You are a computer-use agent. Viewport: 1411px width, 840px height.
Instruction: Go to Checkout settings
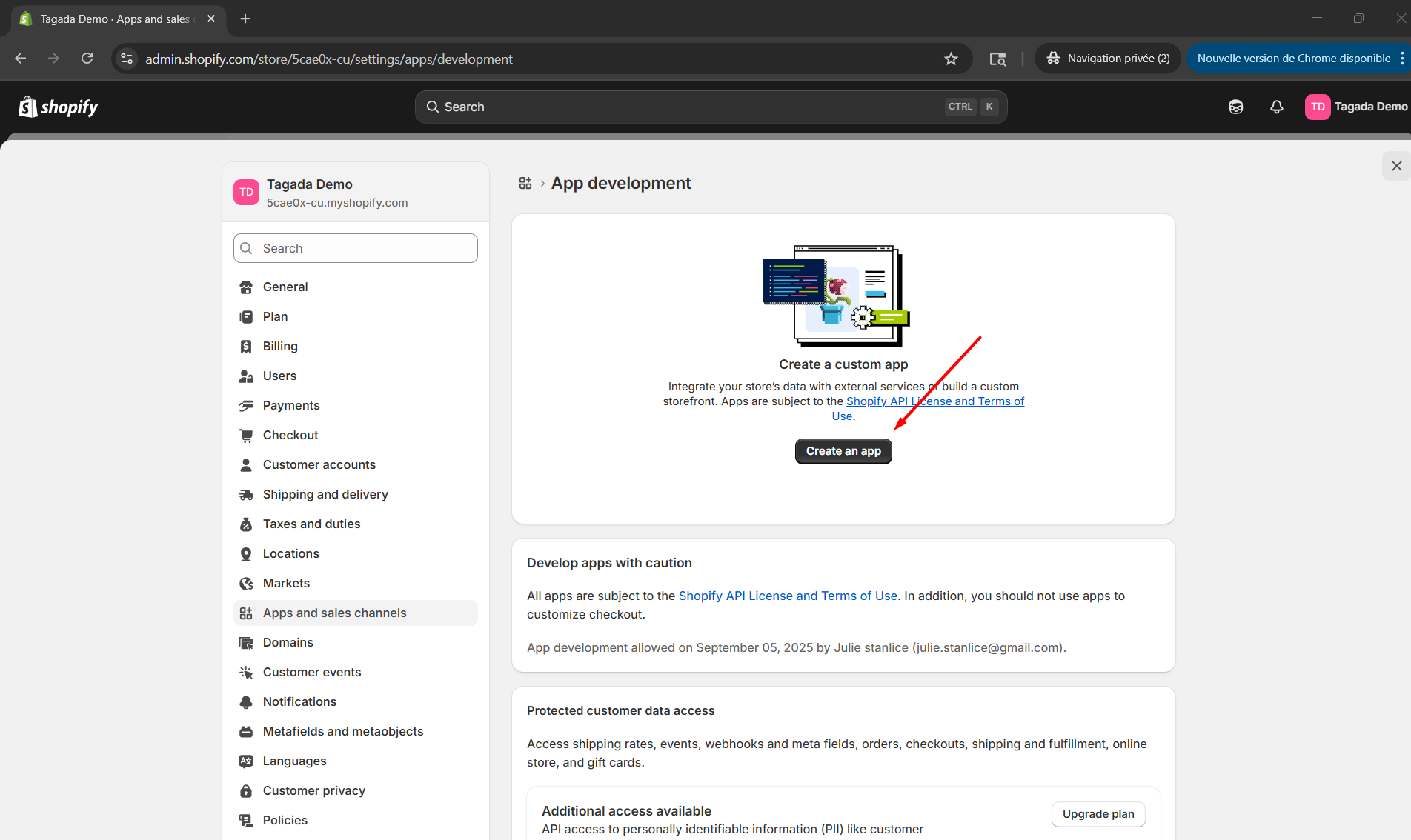click(x=356, y=435)
